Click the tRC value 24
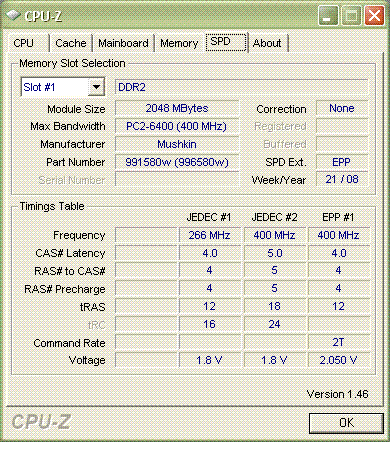391x450 pixels. pyautogui.click(x=275, y=324)
